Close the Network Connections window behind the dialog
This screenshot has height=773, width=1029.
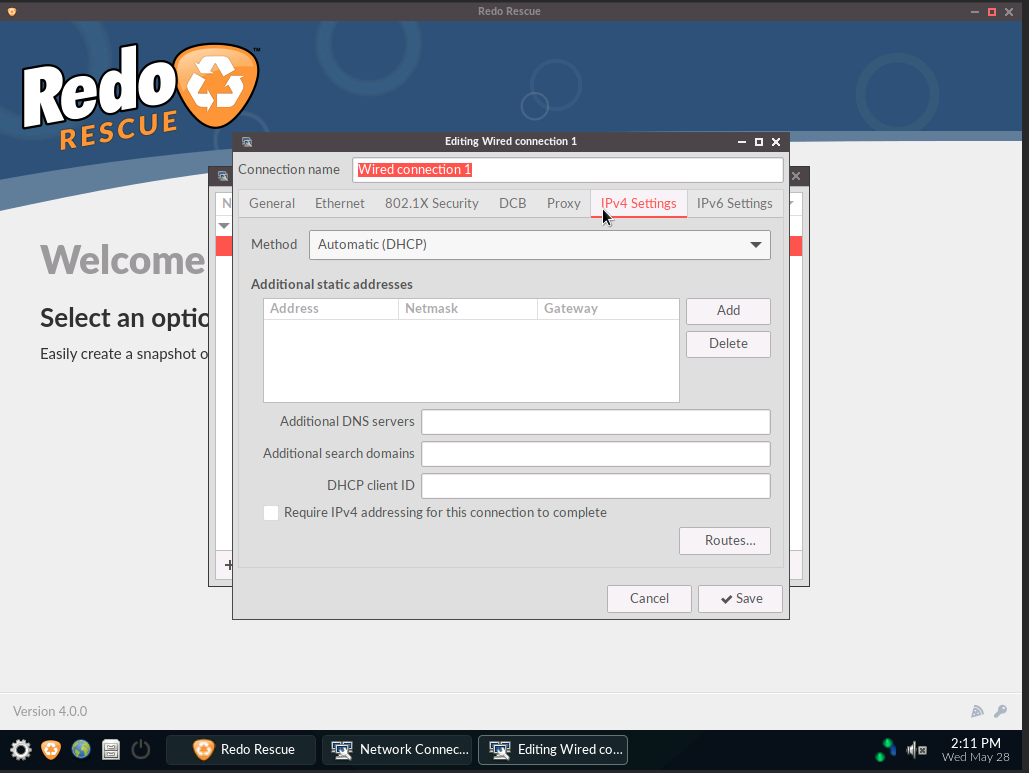tap(796, 176)
